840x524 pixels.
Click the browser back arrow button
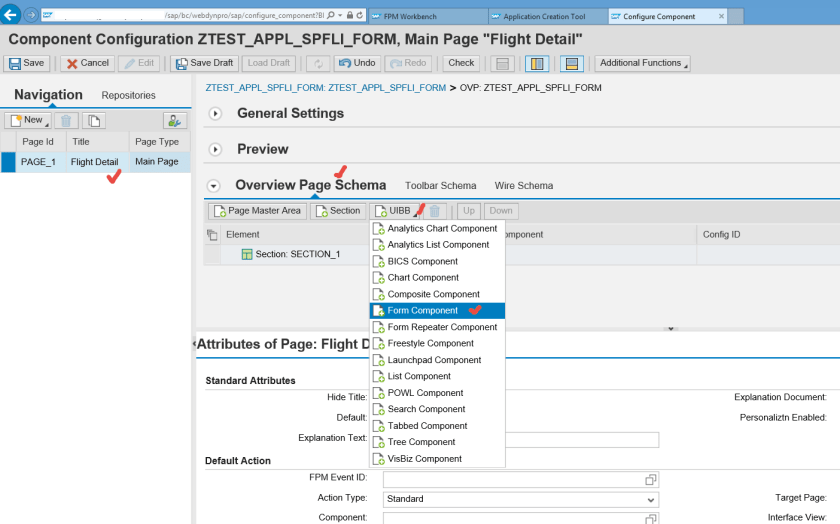point(10,14)
